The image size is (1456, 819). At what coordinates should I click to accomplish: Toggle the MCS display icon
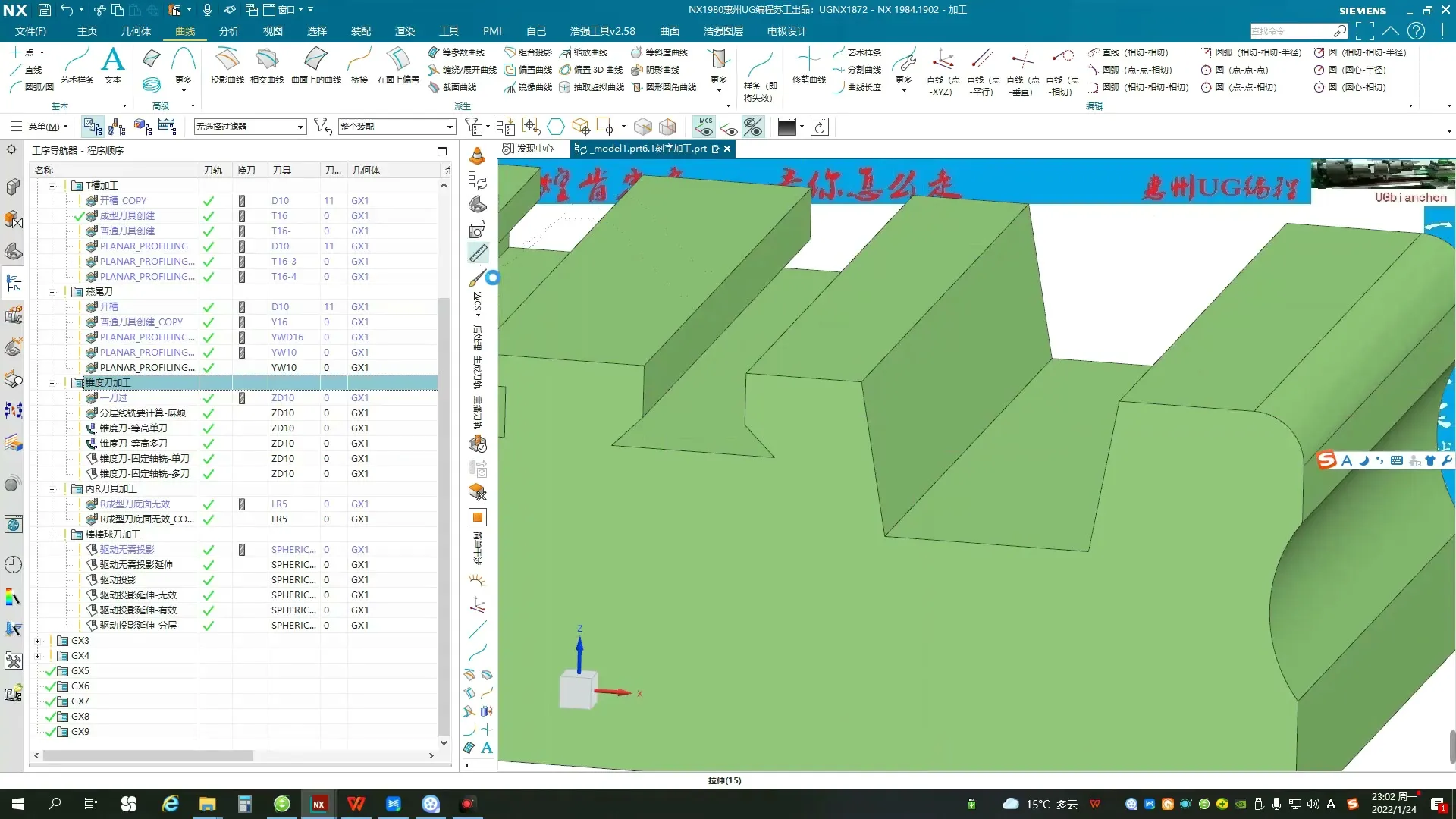coord(704,127)
